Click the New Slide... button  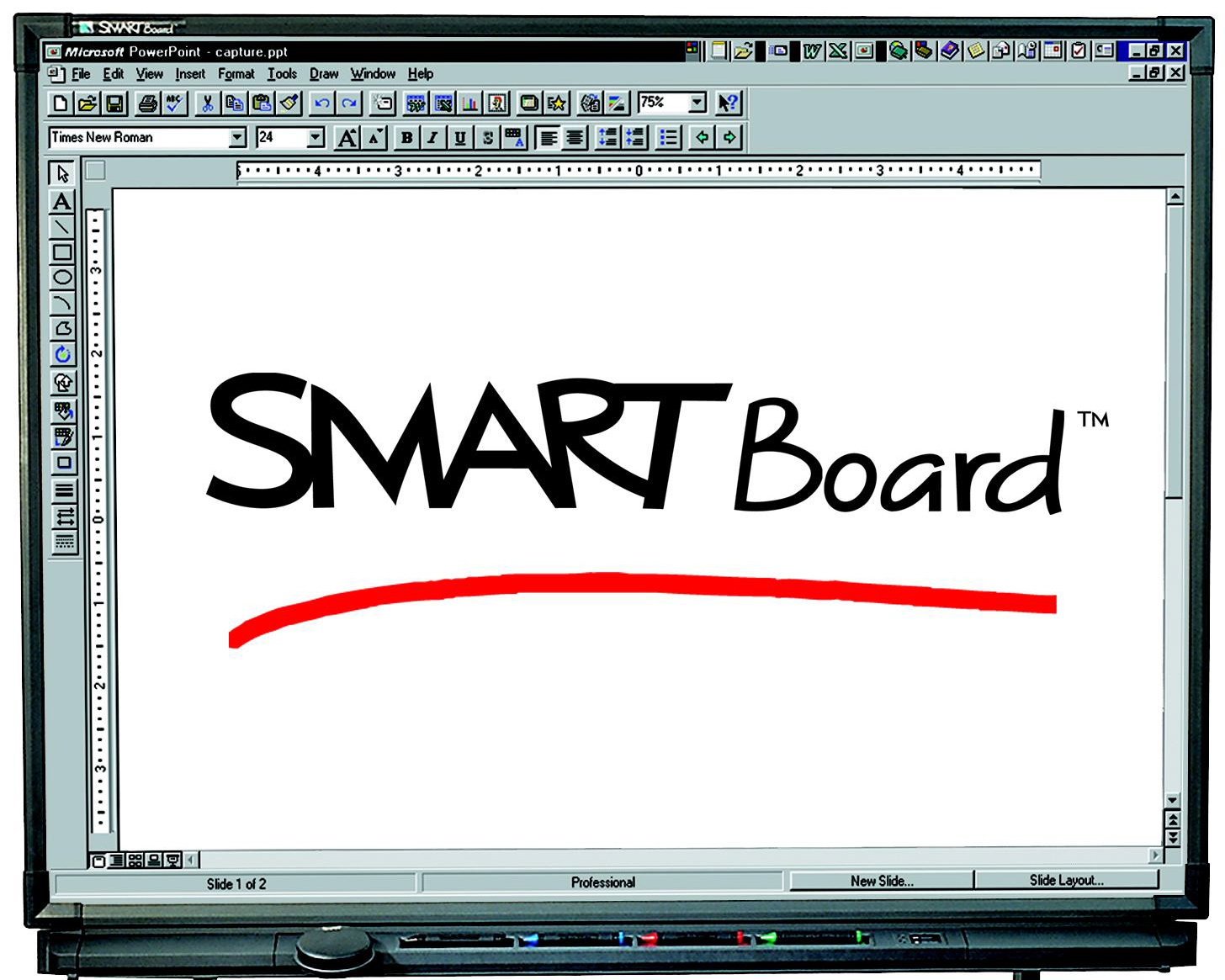(881, 881)
